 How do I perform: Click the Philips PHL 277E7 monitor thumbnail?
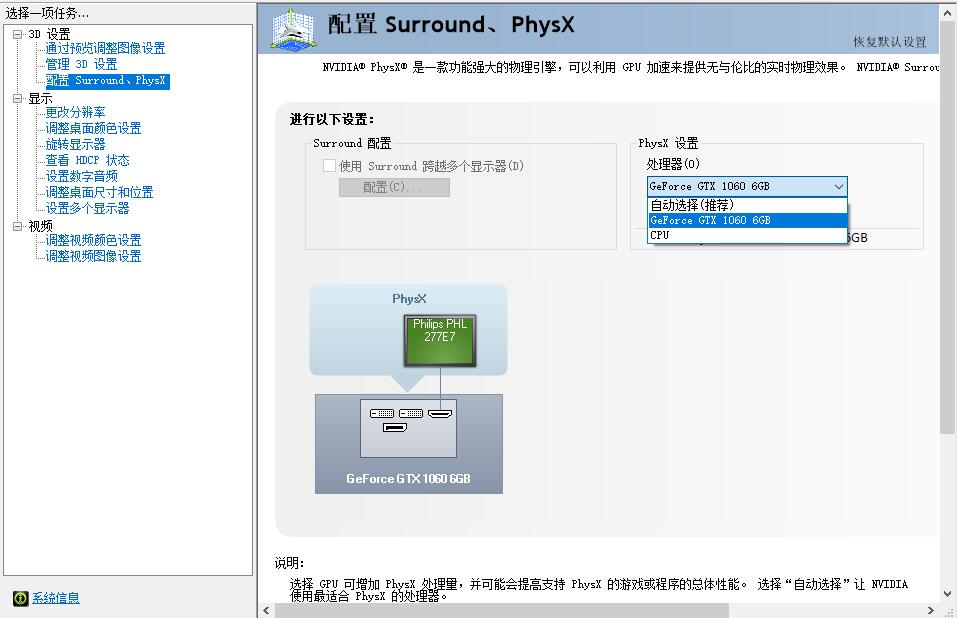[440, 341]
